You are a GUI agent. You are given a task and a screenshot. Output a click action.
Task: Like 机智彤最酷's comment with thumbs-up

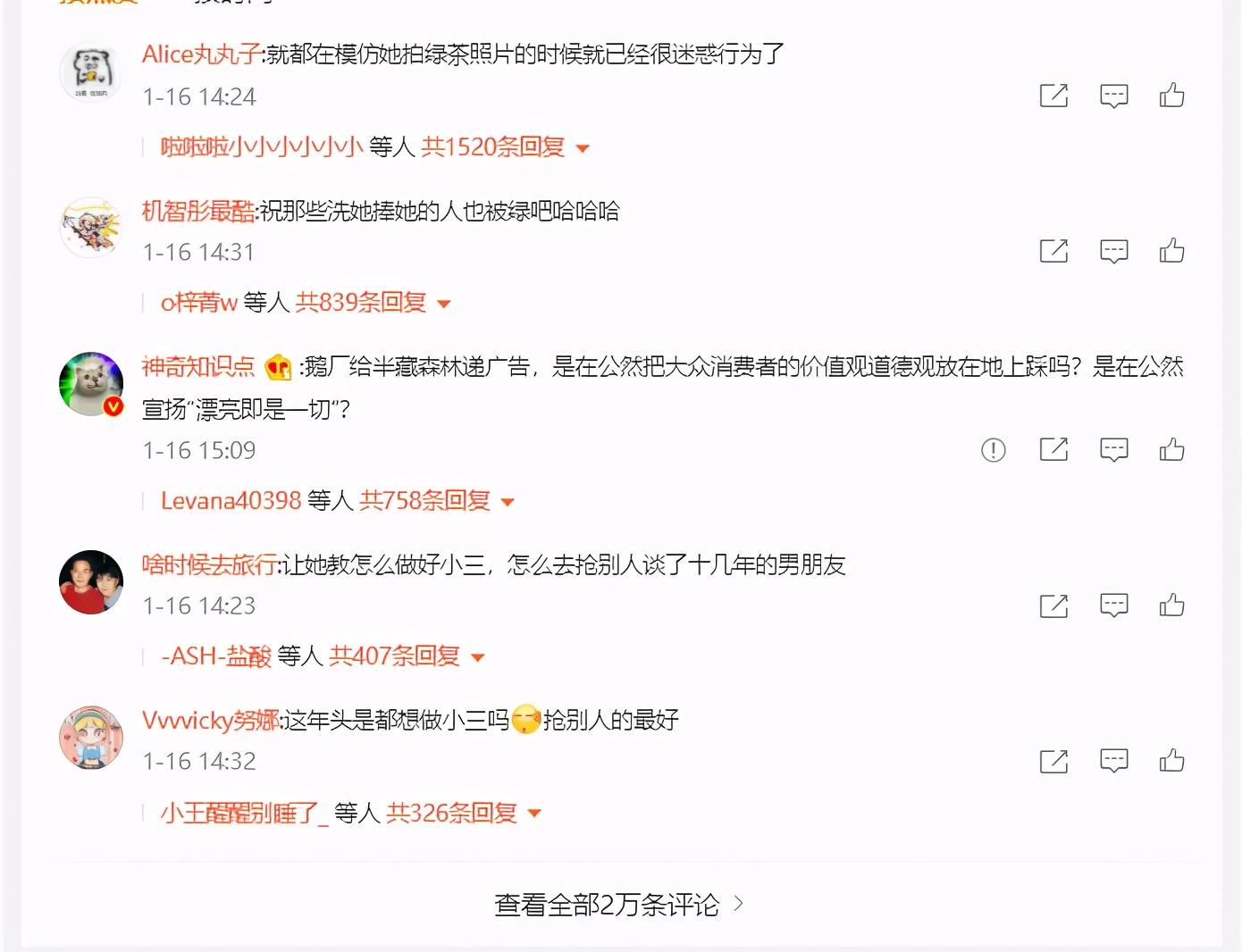(1171, 250)
